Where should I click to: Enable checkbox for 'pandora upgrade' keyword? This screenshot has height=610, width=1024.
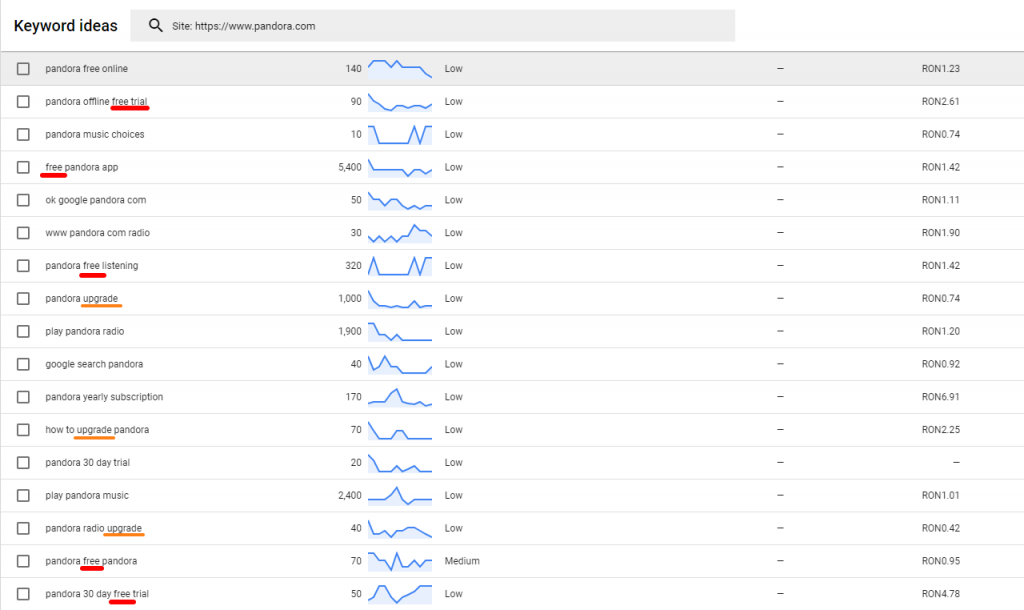[x=23, y=299]
